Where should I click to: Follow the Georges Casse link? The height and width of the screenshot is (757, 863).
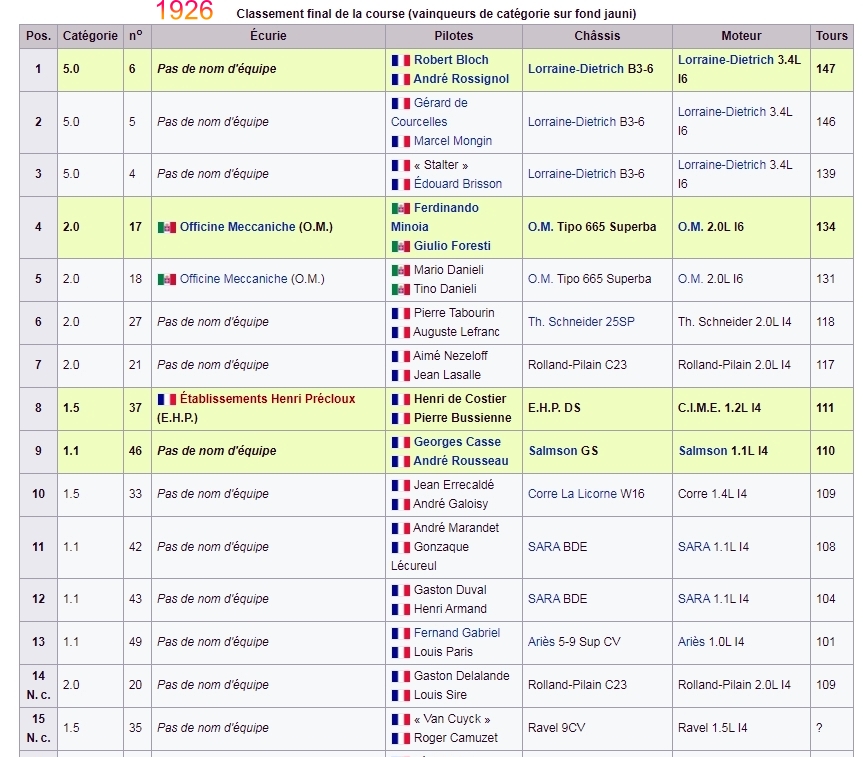click(x=457, y=442)
